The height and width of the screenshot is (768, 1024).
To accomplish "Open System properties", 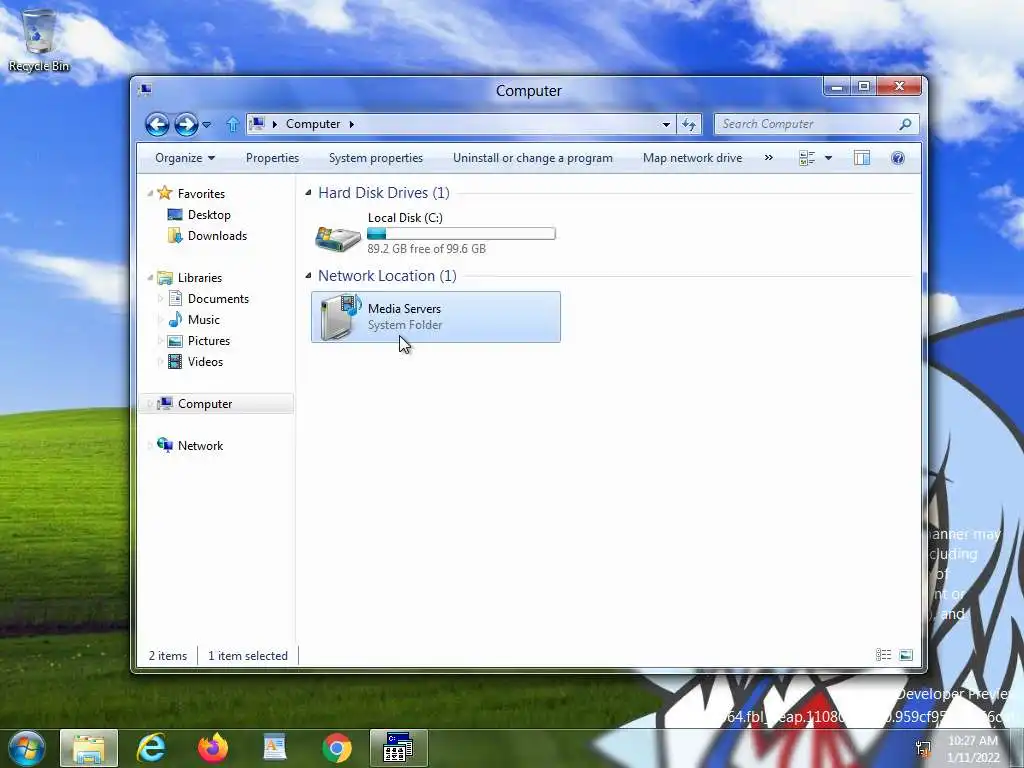I will click(x=376, y=158).
